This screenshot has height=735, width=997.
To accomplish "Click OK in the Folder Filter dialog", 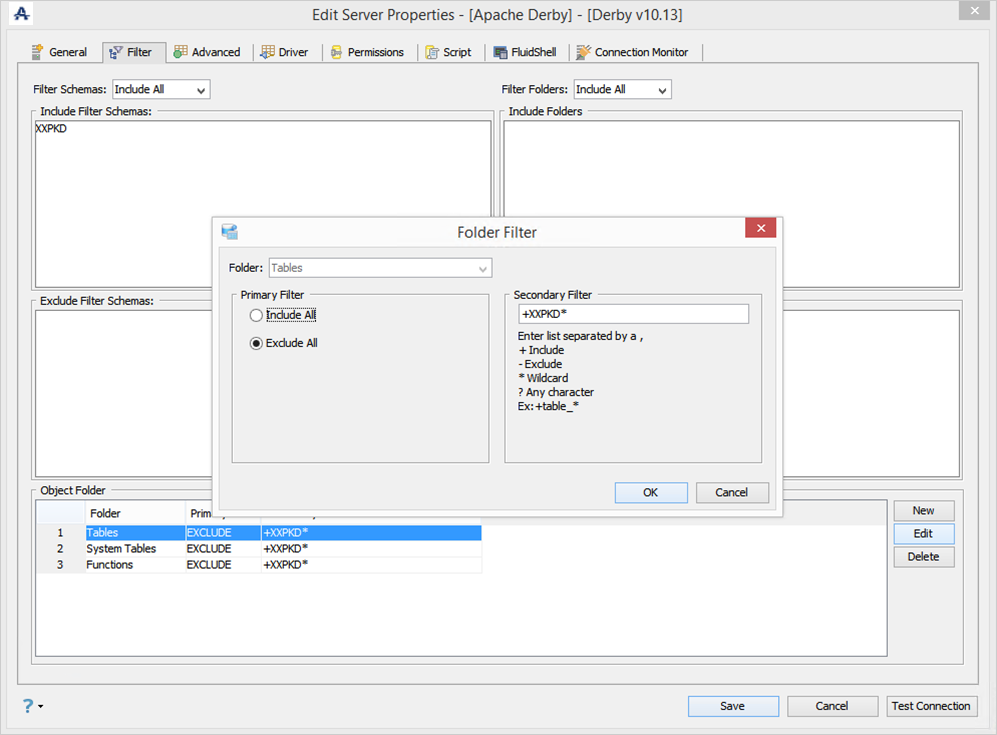I will [x=651, y=493].
